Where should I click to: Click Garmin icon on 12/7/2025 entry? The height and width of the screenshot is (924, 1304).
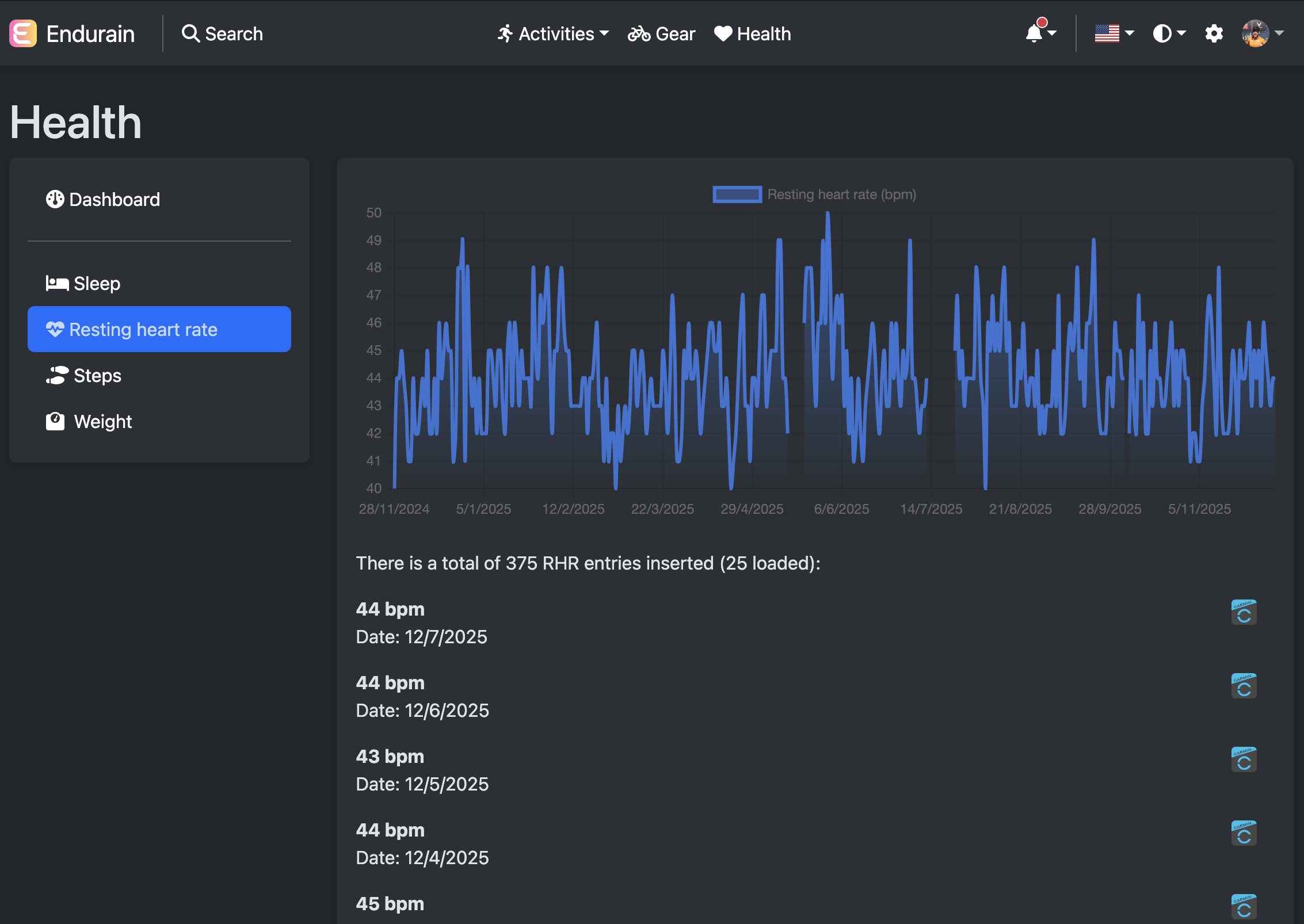tap(1243, 612)
